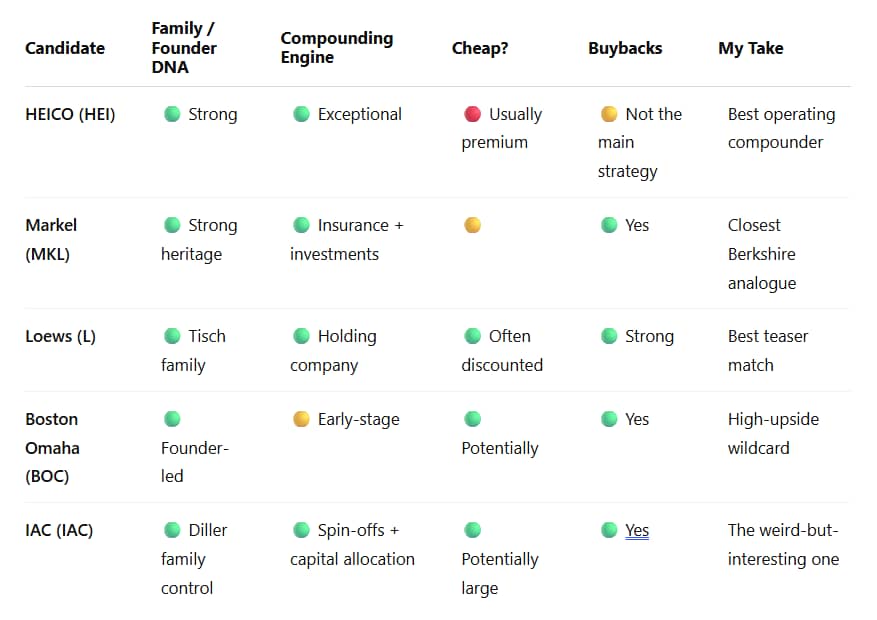
Task: Select the Loews (L) candidate name
Action: (x=60, y=337)
